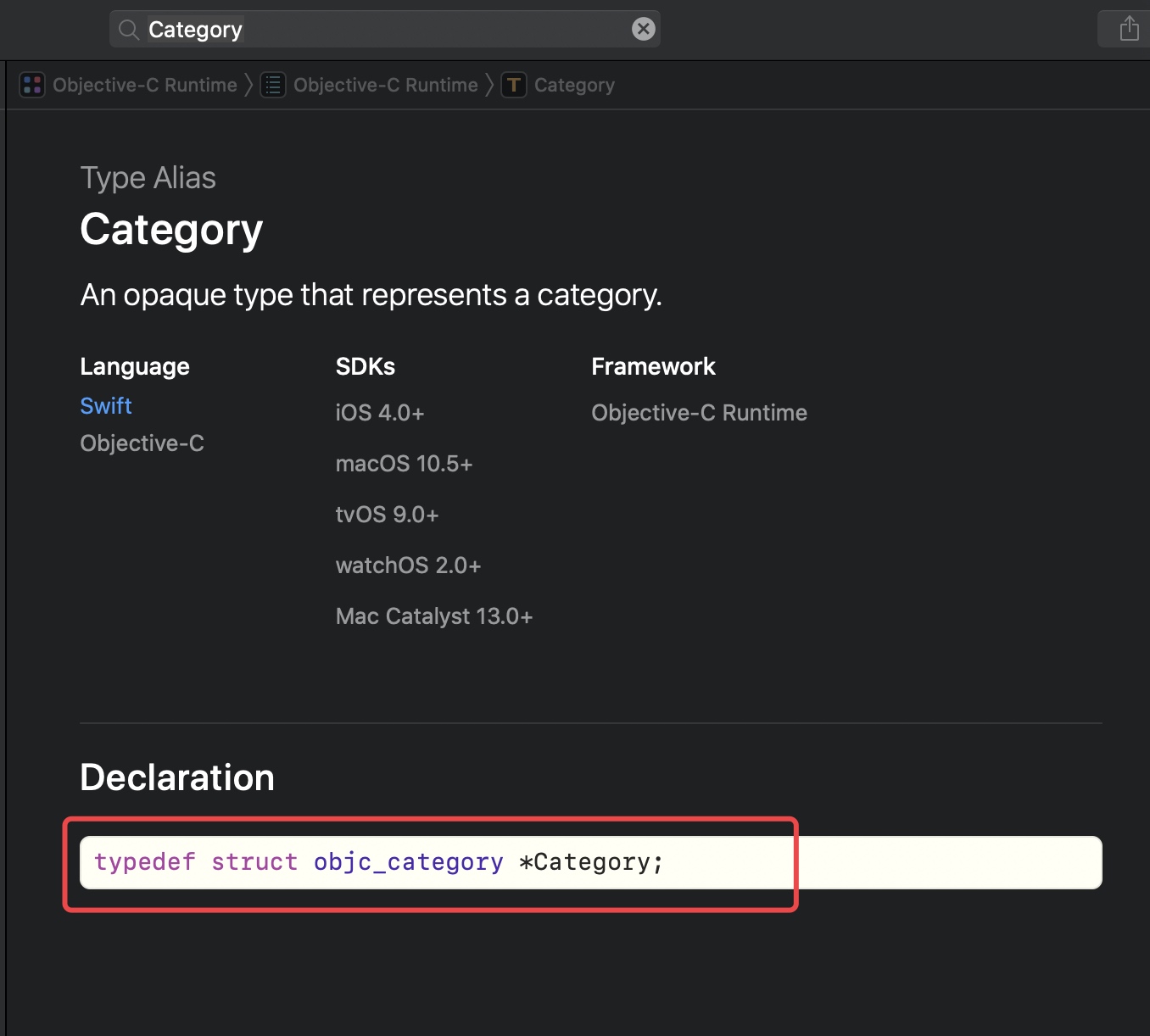Open the Category breadcrumb item
Screen dimensions: 1150x1036
coord(574,85)
